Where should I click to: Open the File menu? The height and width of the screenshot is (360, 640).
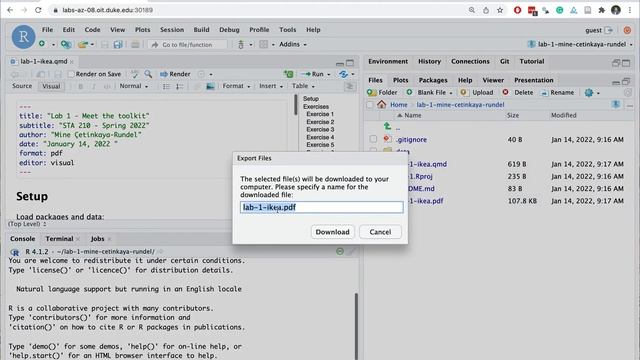click(x=47, y=30)
